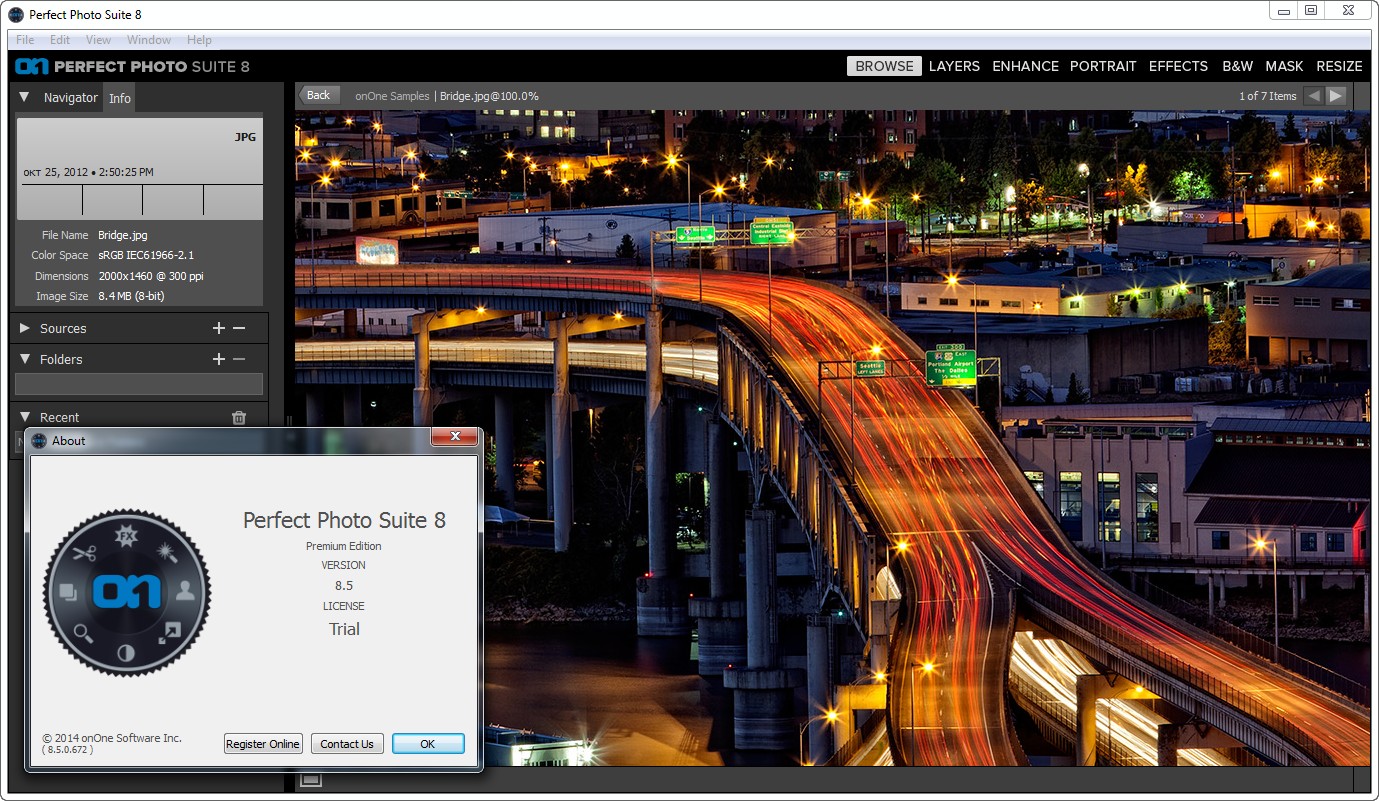Click '© 2014 onOne Software Inc.' text
This screenshot has width=1379, height=801.
tap(112, 738)
